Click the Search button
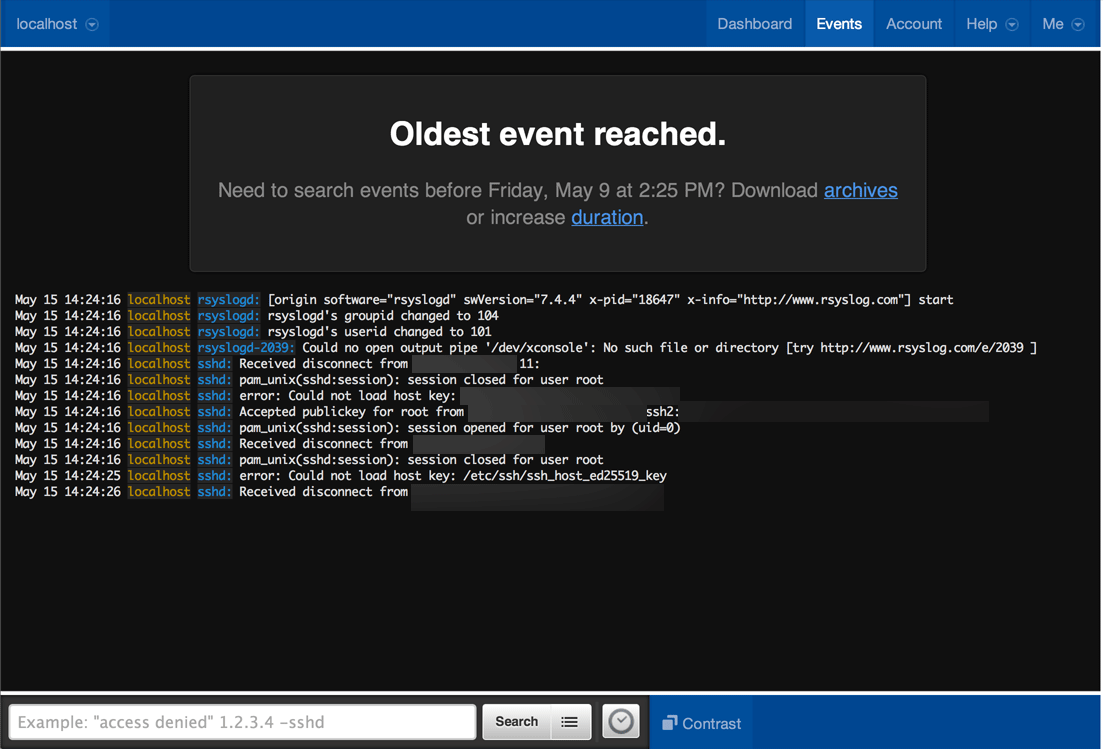The height and width of the screenshot is (749, 1103). [516, 722]
